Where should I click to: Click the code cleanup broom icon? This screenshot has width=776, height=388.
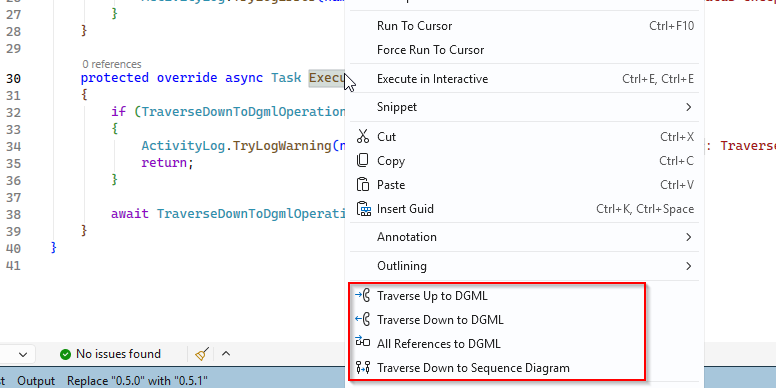coord(202,354)
